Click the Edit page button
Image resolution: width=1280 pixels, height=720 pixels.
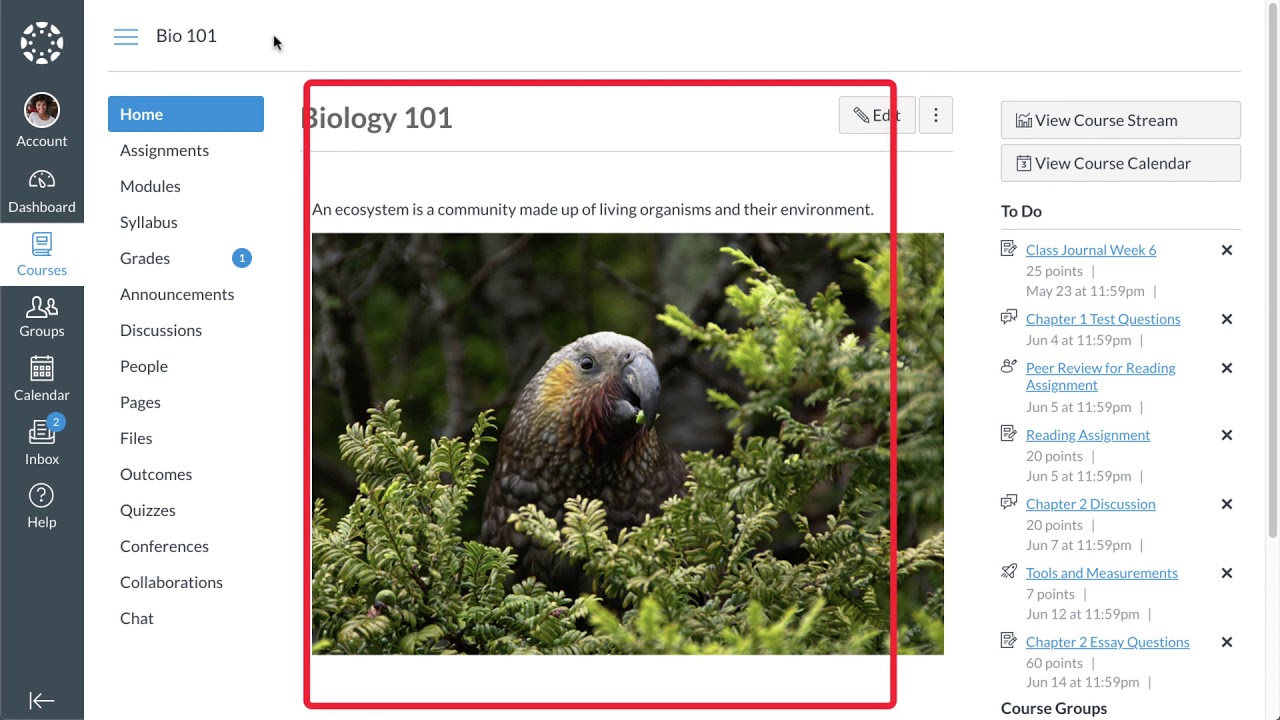tap(877, 115)
